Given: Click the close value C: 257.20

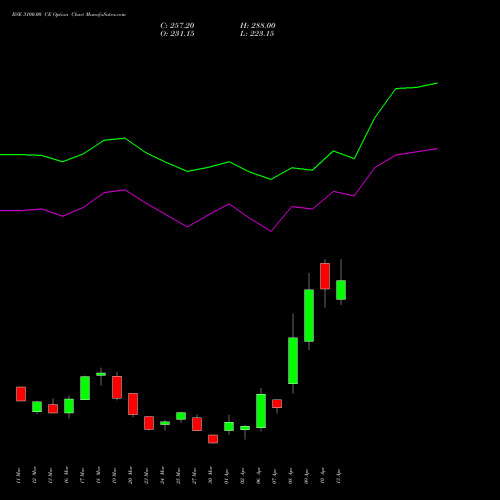Looking at the screenshot, I should [x=177, y=26].
